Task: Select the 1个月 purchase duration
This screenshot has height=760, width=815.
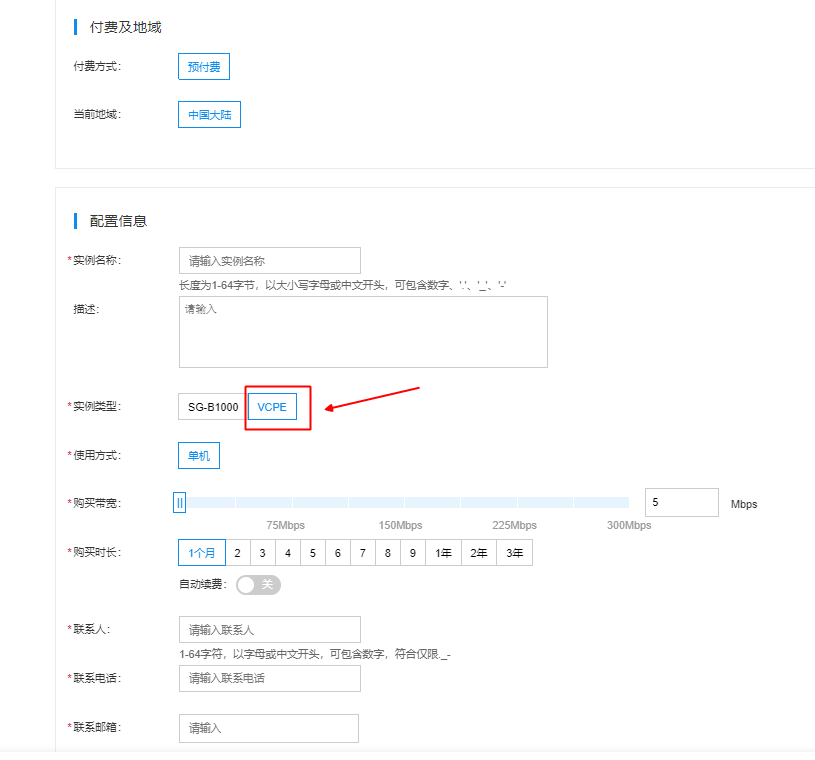Action: coord(202,553)
